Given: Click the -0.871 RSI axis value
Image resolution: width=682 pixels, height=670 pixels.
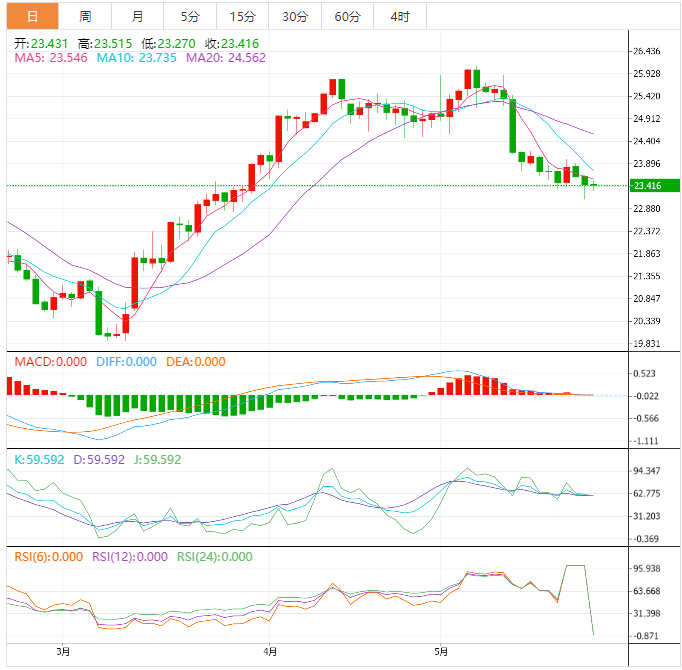Looking at the screenshot, I should click(x=645, y=636).
